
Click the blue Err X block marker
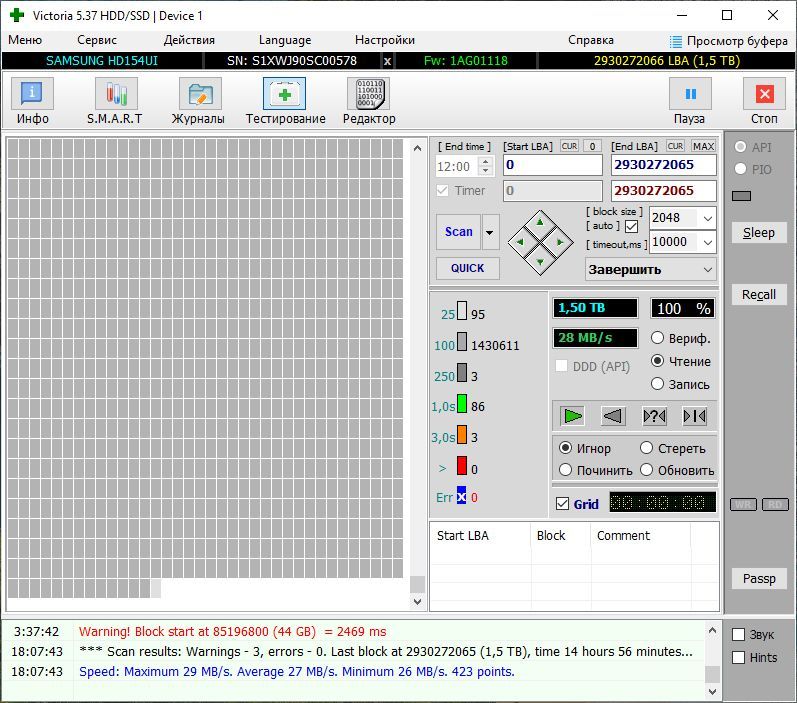tap(461, 496)
